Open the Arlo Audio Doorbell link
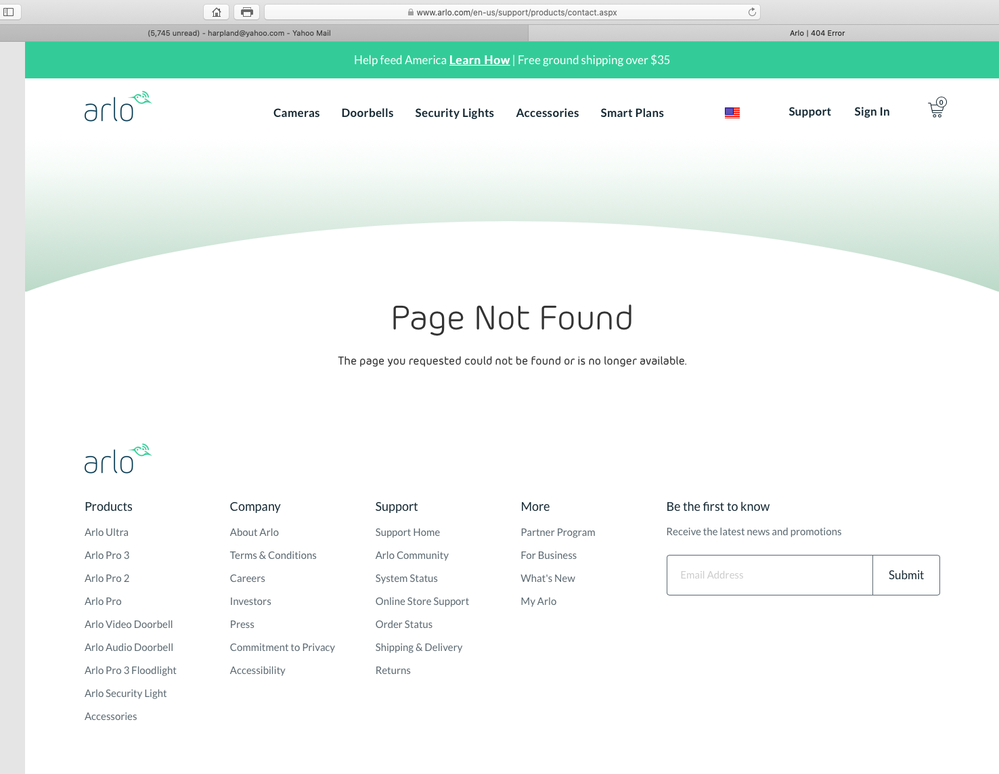 [x=129, y=647]
